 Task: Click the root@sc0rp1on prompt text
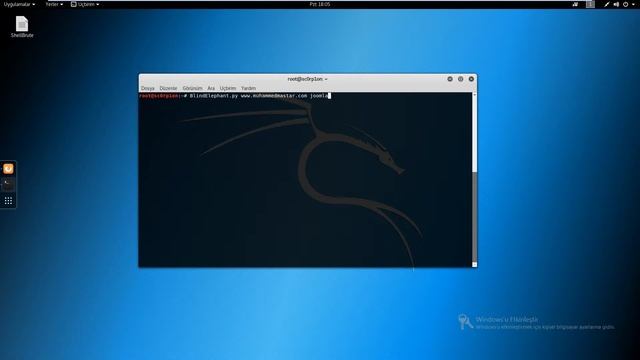[159, 96]
